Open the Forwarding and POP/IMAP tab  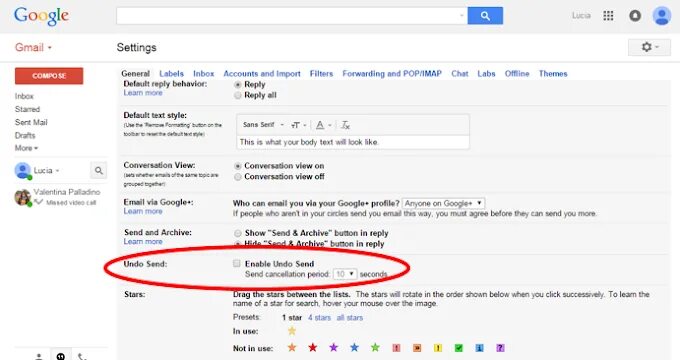[x=392, y=74]
